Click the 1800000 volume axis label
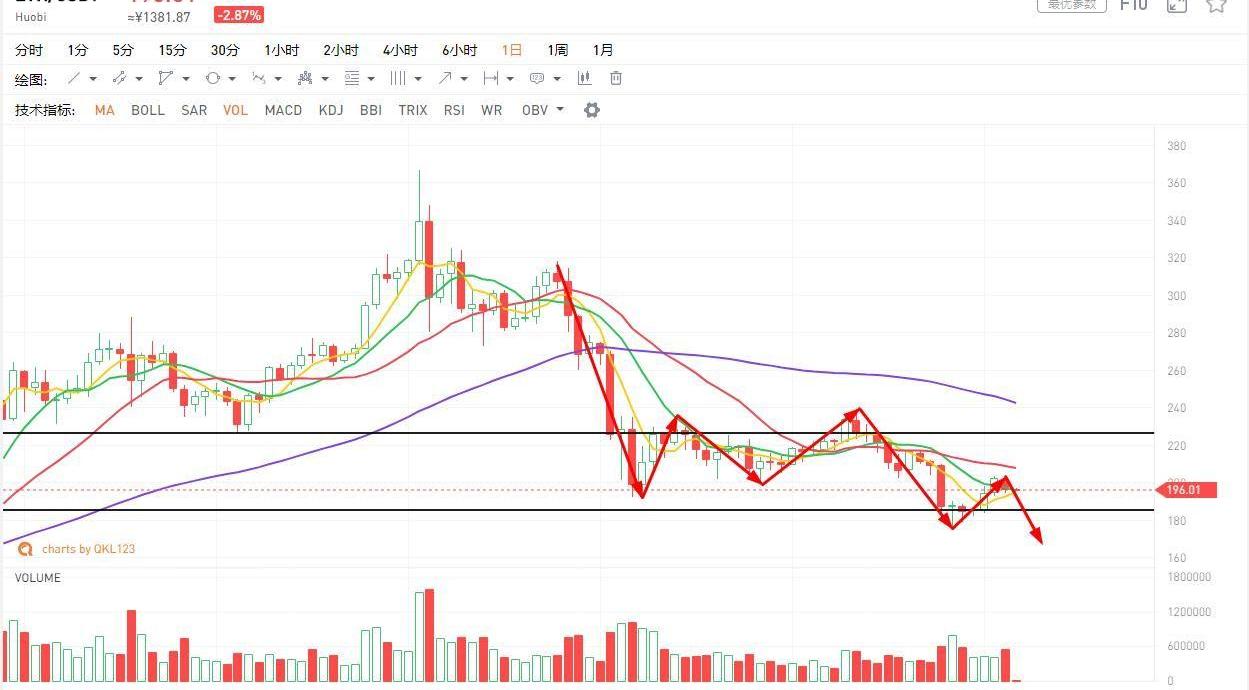This screenshot has height=690, width=1249. [x=1189, y=577]
